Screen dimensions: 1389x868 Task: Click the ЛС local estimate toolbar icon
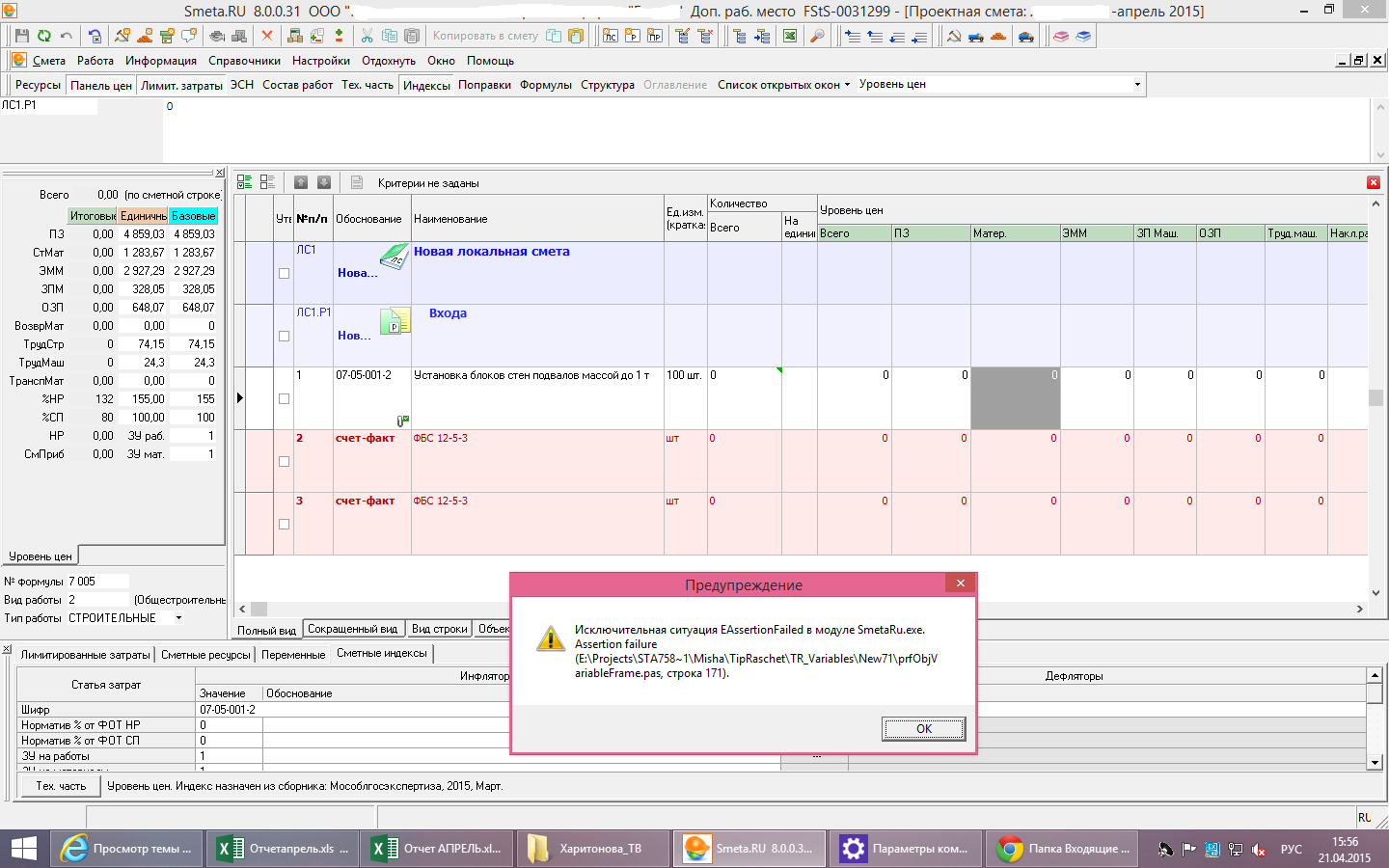(610, 36)
